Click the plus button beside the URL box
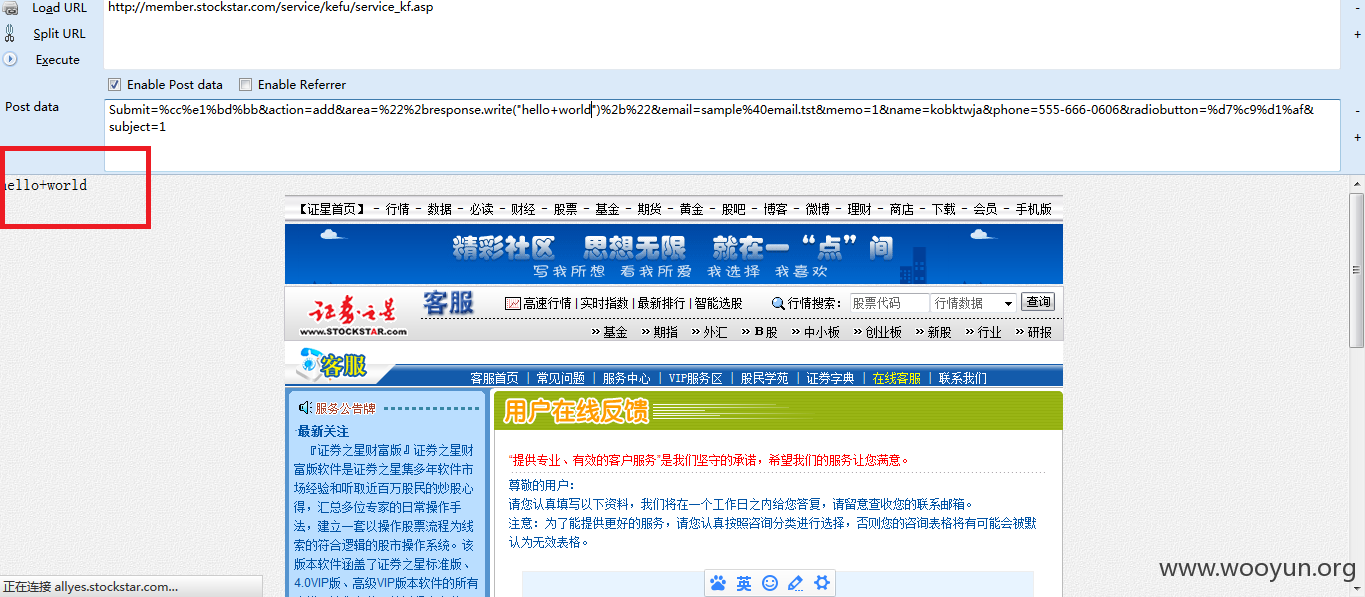This screenshot has height=597, width=1365. pyautogui.click(x=1357, y=34)
